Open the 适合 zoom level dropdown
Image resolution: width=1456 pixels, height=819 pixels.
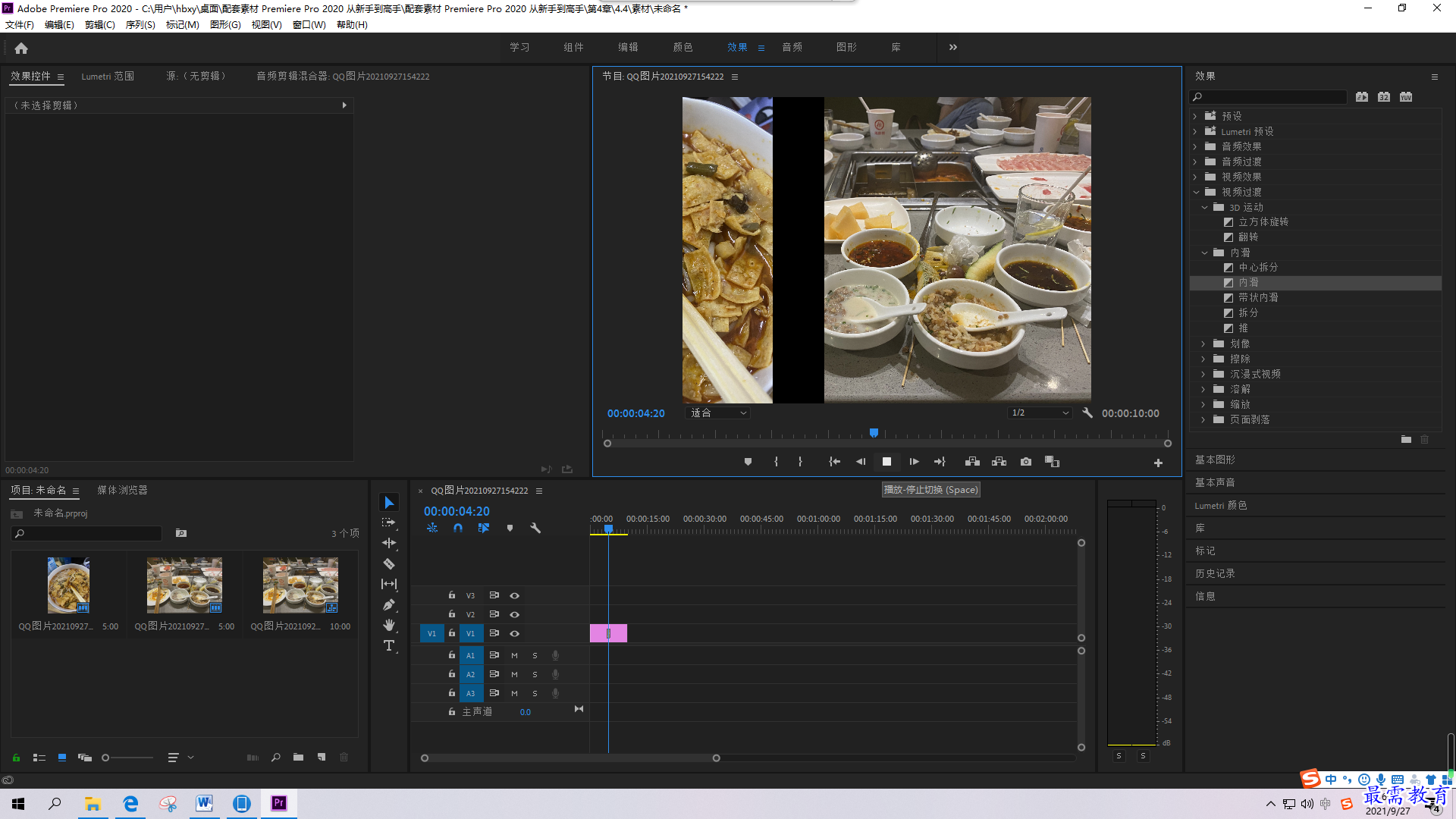tap(718, 413)
